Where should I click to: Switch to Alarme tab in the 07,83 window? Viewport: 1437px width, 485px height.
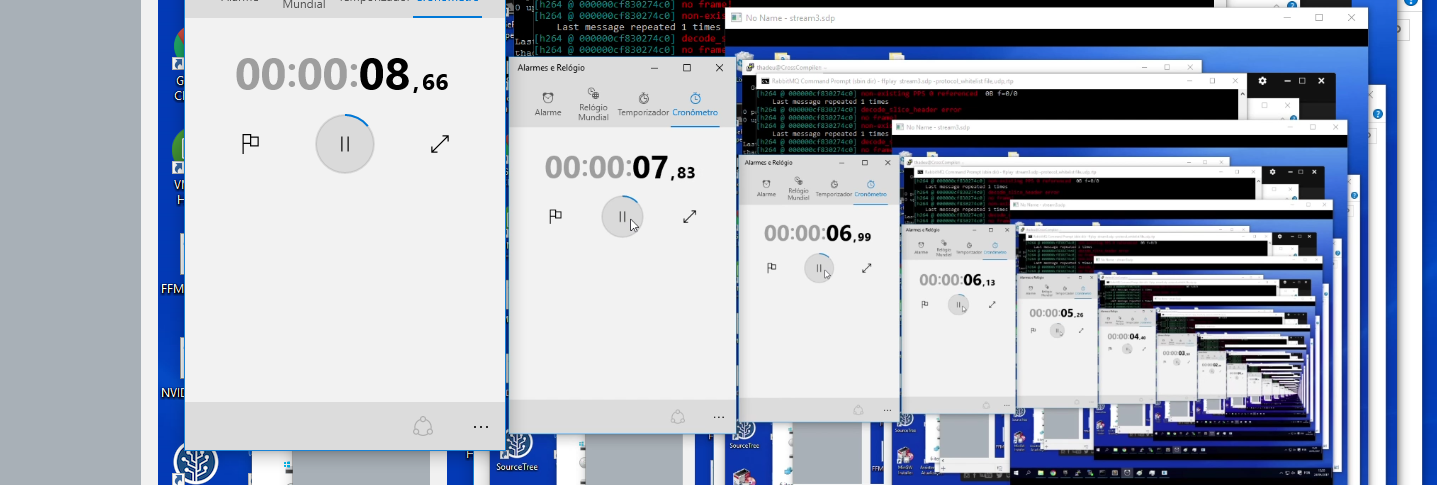pos(548,104)
